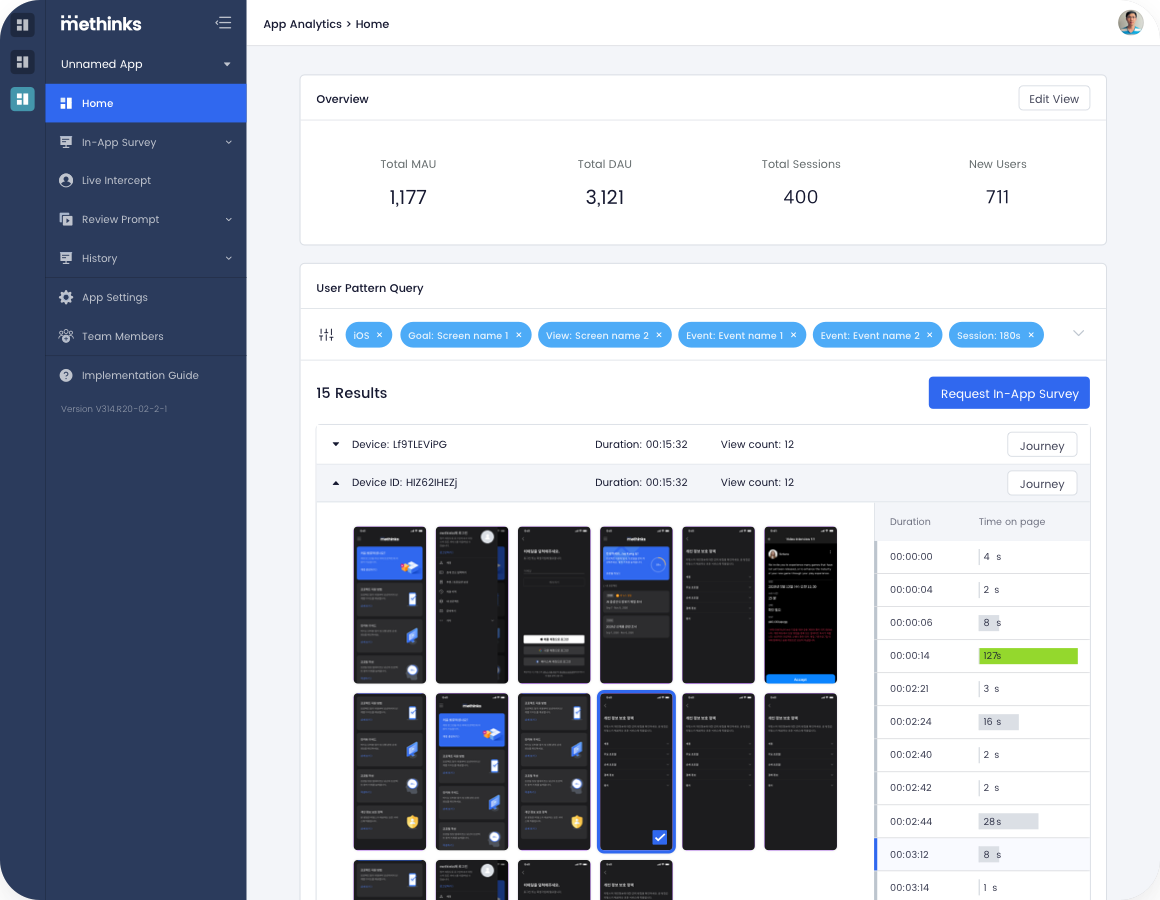Expand the History submenu chevron
Viewport: 1160px width, 900px height.
[x=229, y=258]
